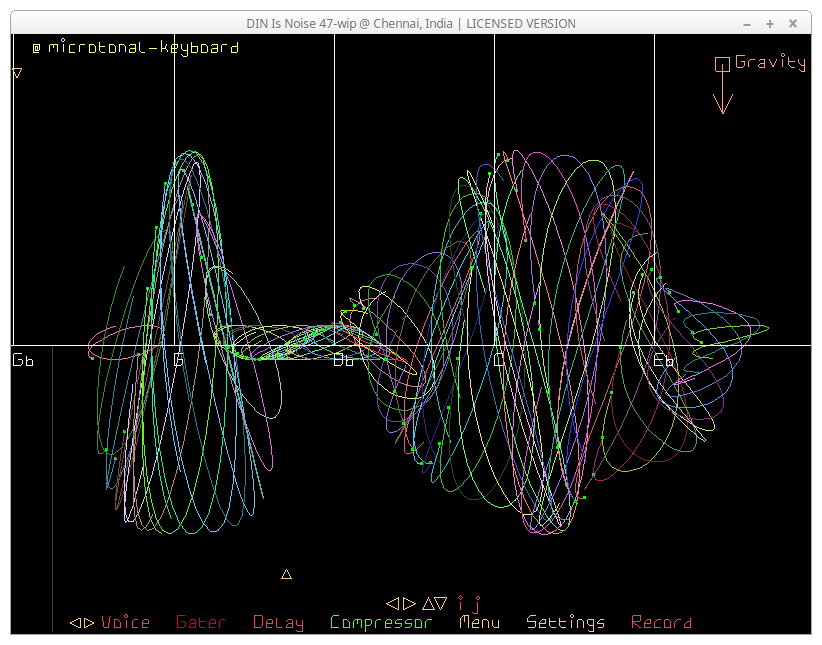Click the down triangle above Menu
Image resolution: width=822 pixels, height=645 pixels.
point(442,604)
